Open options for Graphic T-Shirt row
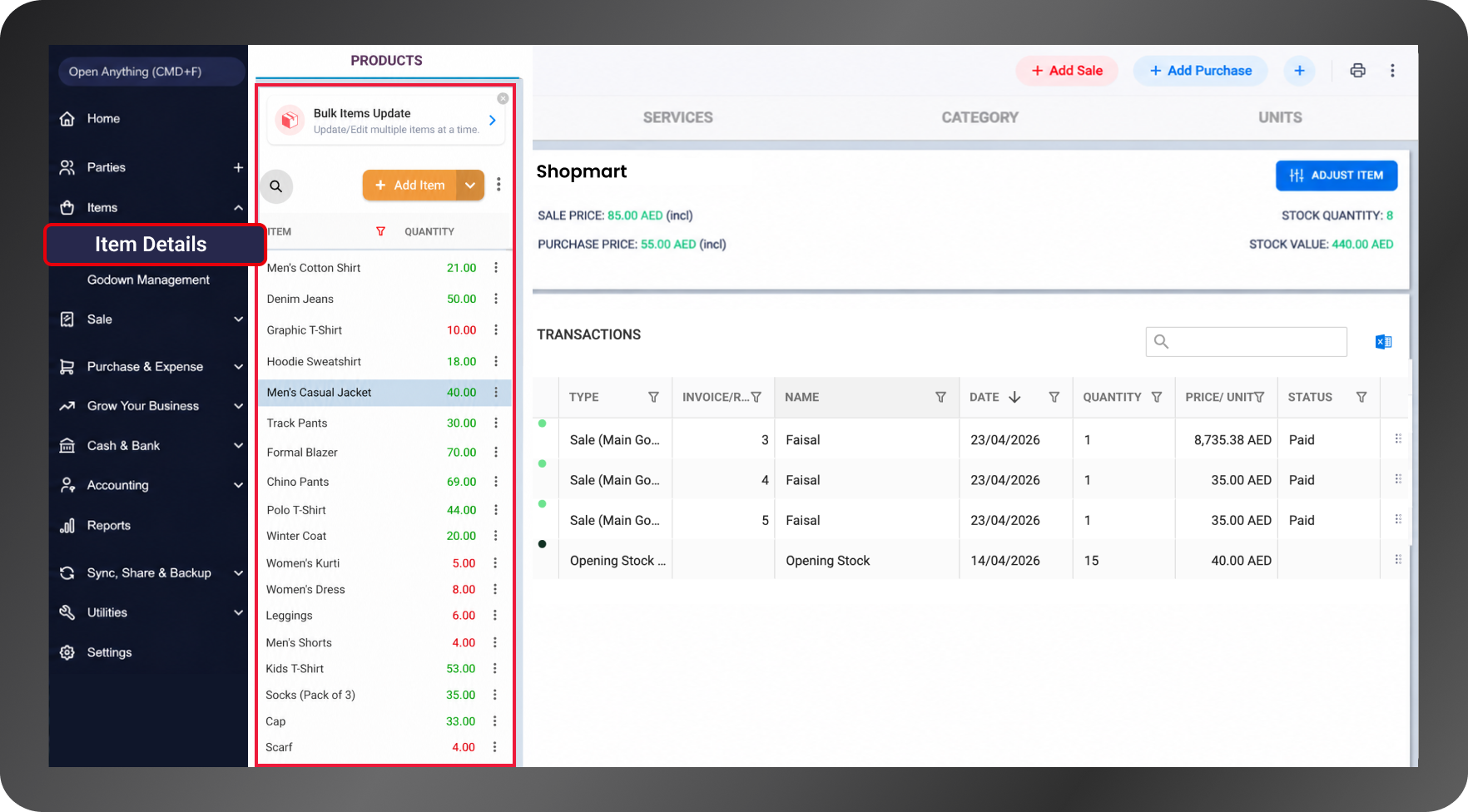The height and width of the screenshot is (812, 1468). [496, 330]
